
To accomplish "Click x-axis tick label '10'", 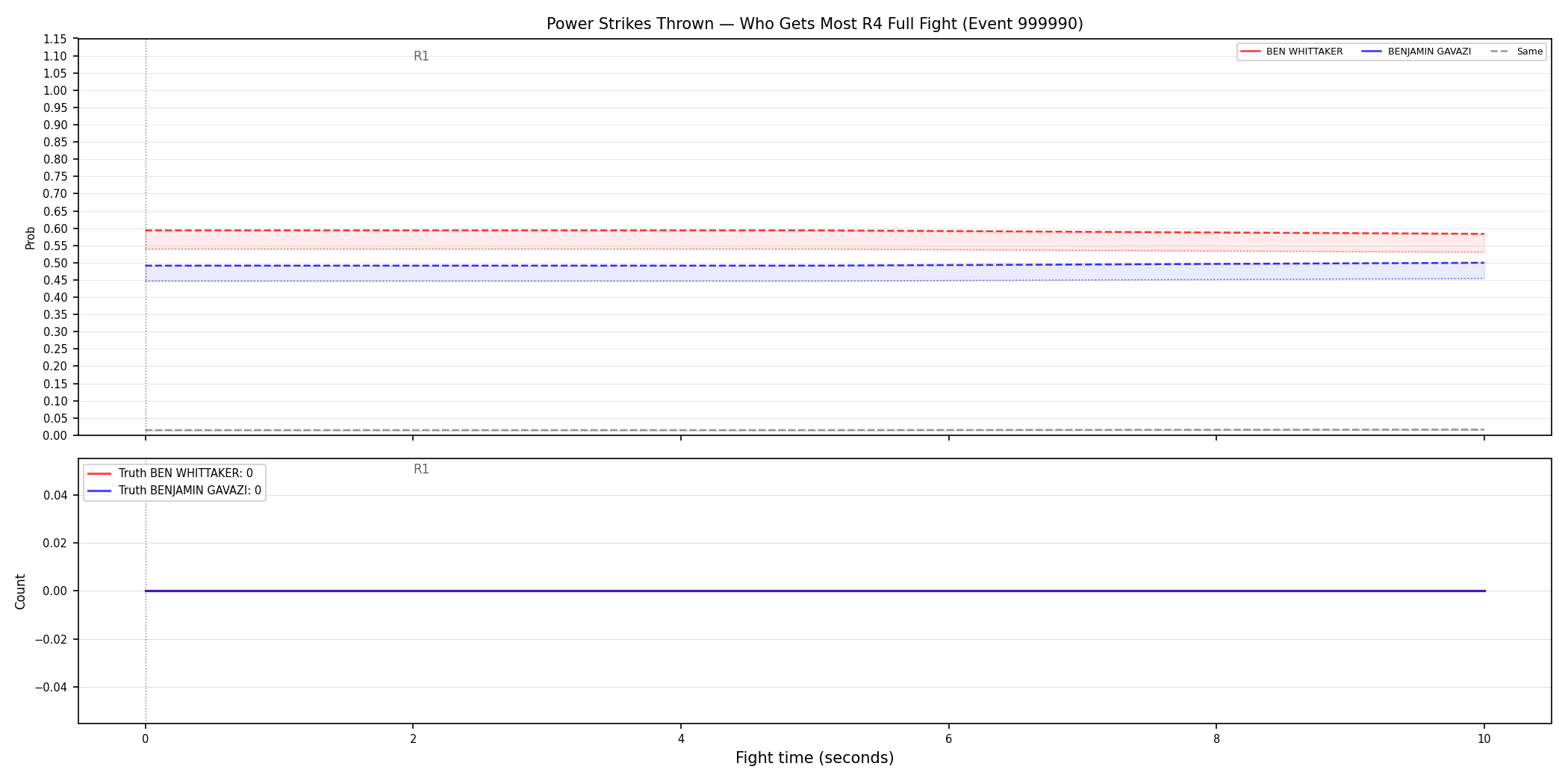I will tap(1484, 739).
